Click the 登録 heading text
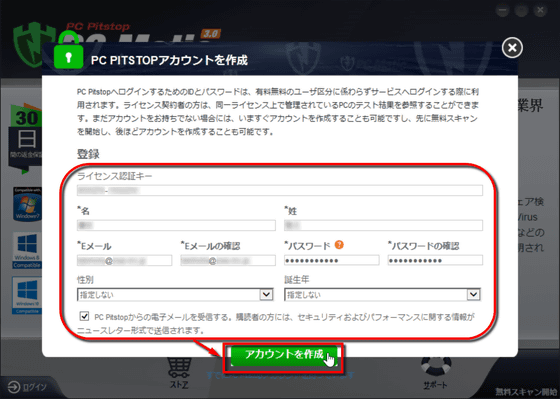Image resolution: width=560 pixels, height=399 pixels. [88, 155]
